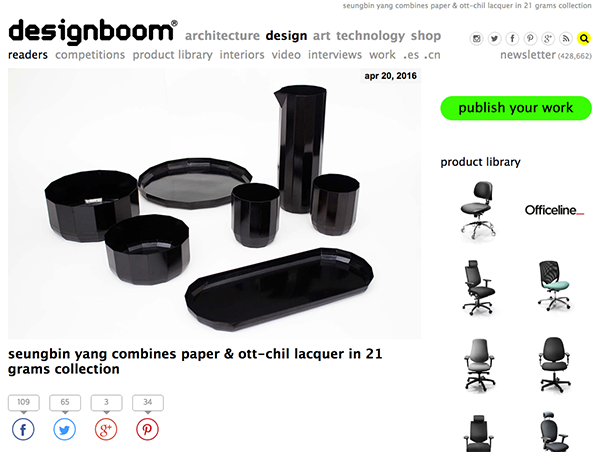Switch to the interviews tab

[335, 55]
